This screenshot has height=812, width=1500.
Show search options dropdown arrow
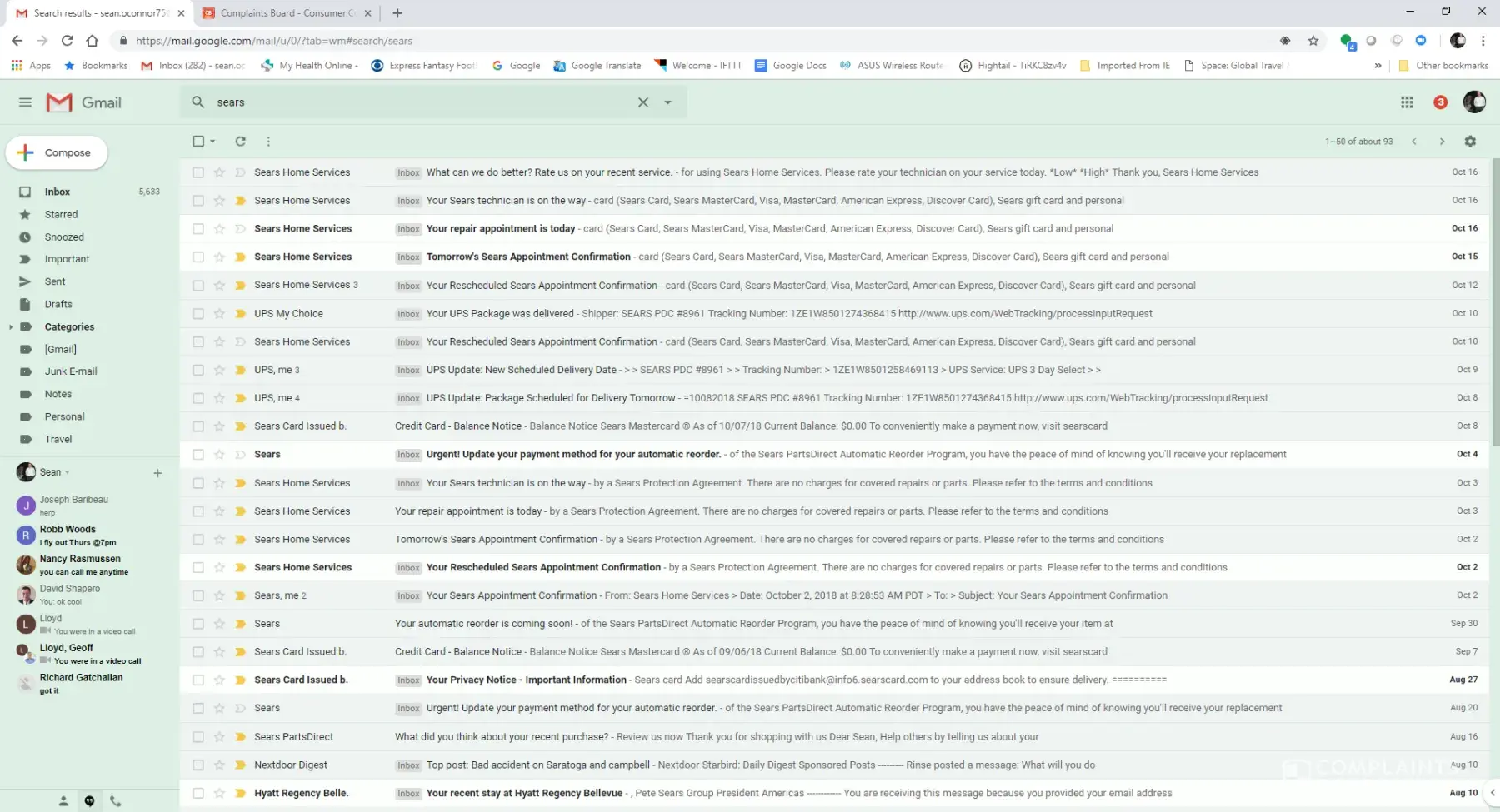click(667, 102)
